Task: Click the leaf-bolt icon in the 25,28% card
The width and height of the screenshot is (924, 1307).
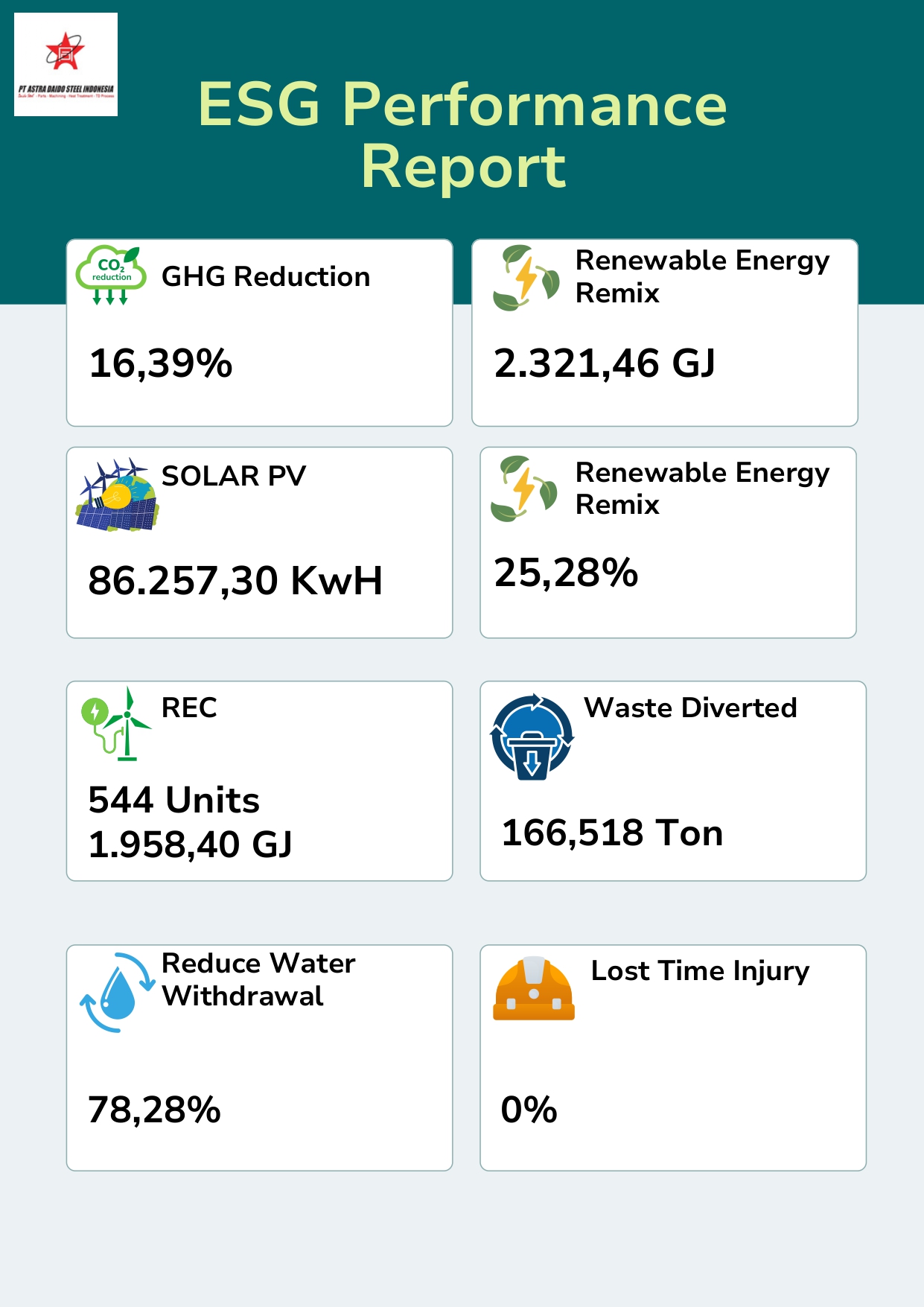Action: click(x=523, y=489)
